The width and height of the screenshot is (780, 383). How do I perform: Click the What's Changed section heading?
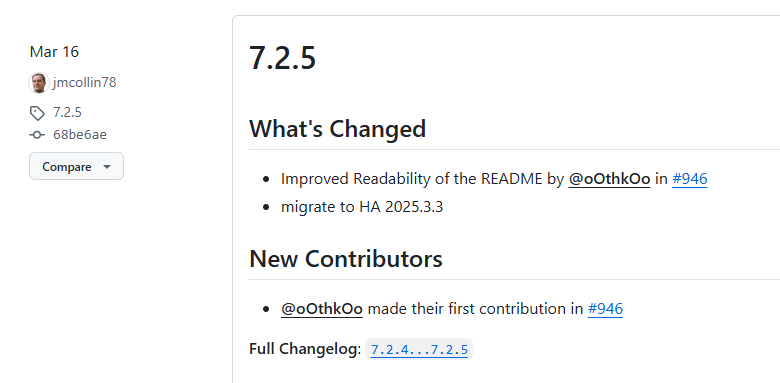[x=337, y=129]
